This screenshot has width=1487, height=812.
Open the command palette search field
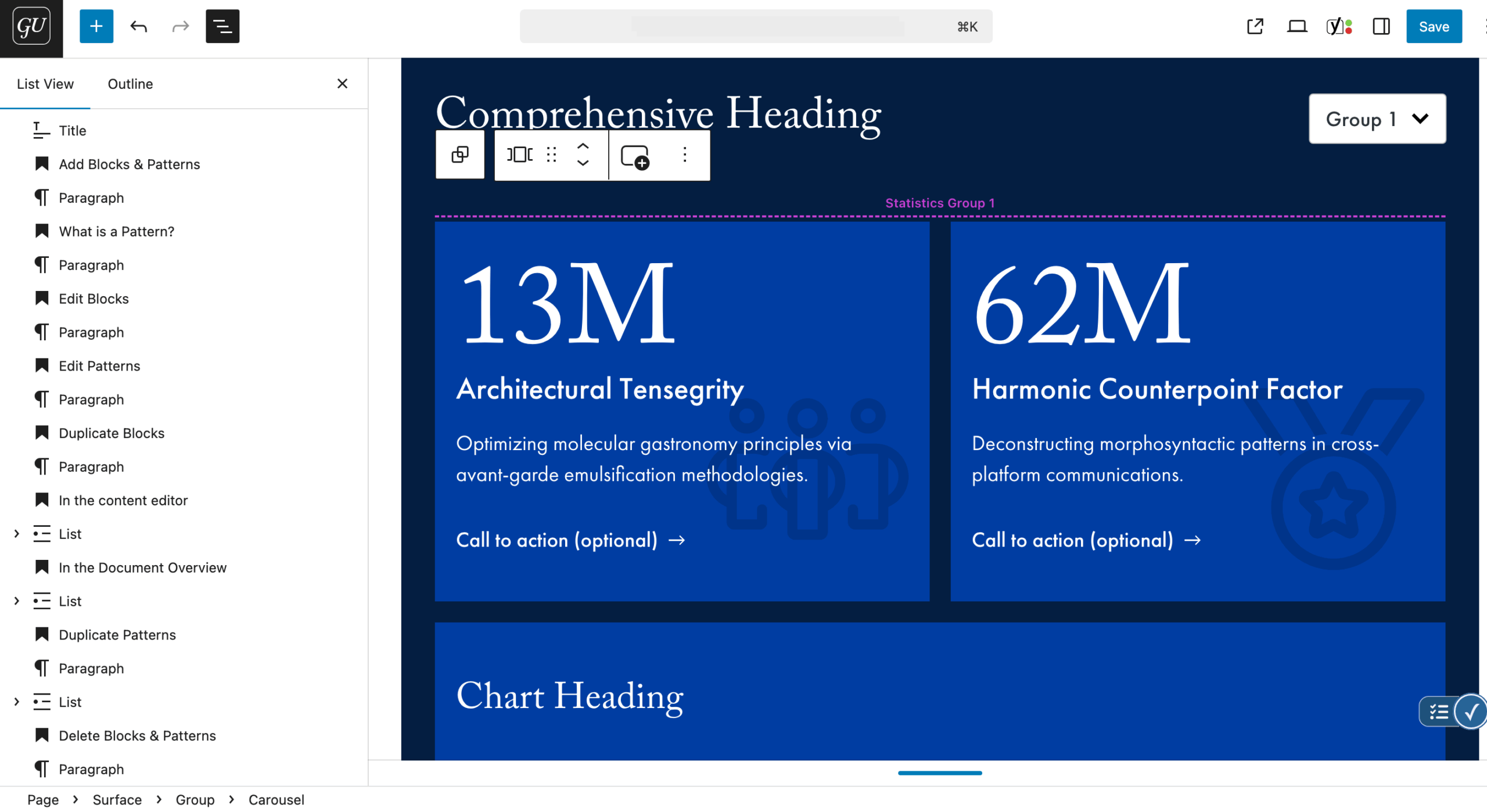pyautogui.click(x=756, y=26)
